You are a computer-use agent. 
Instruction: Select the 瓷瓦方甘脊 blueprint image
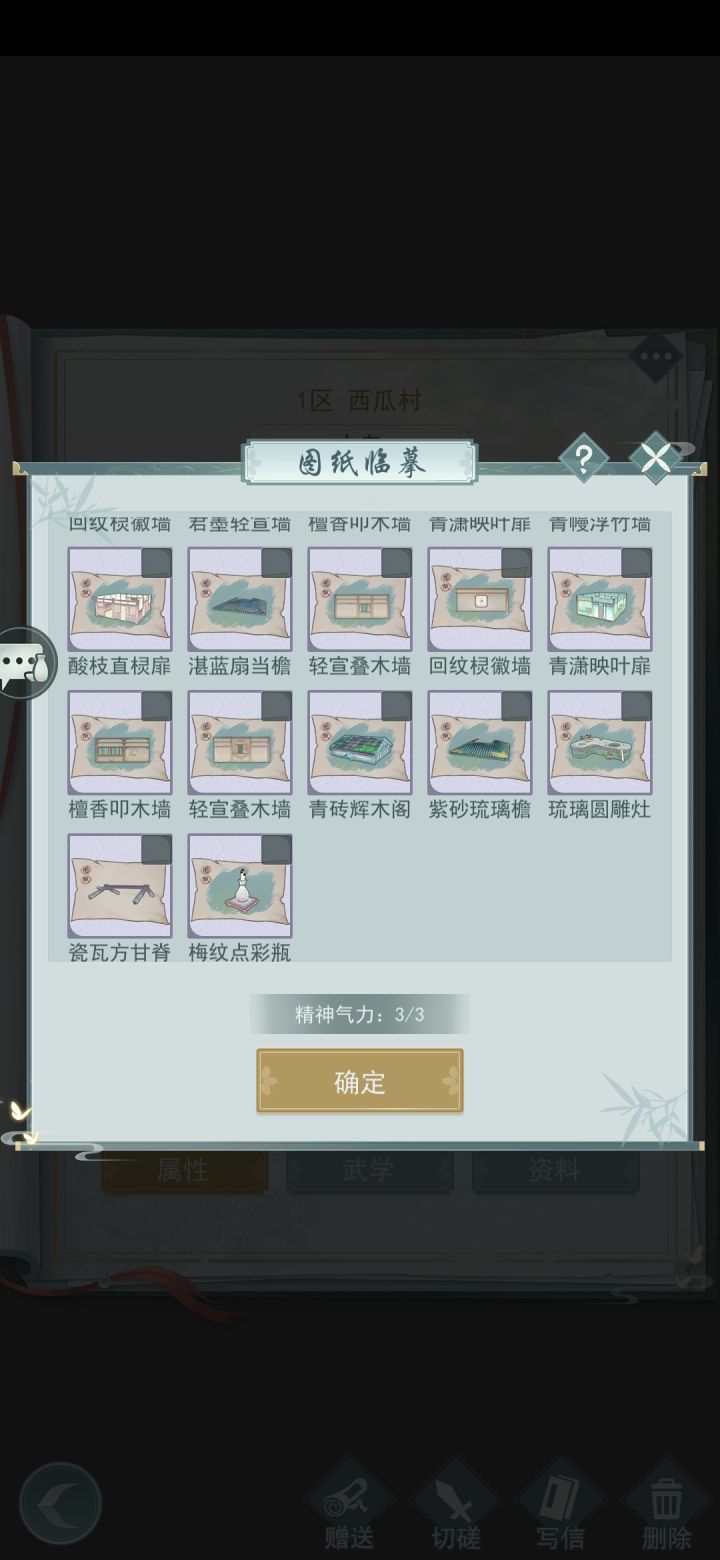click(120, 886)
